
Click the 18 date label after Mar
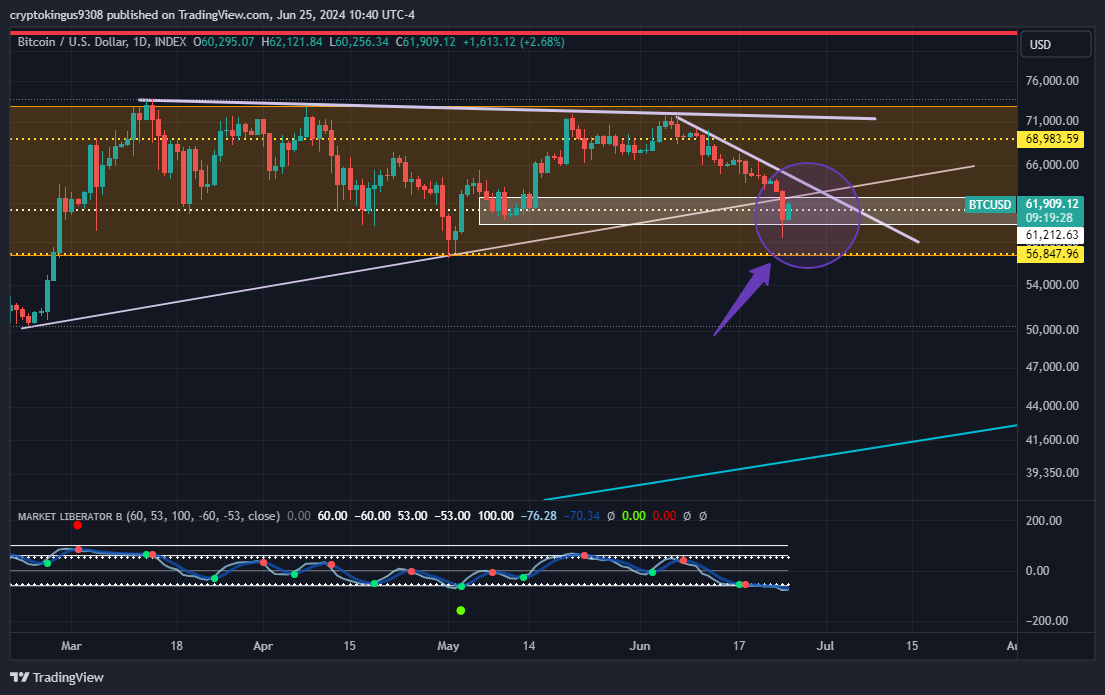176,646
